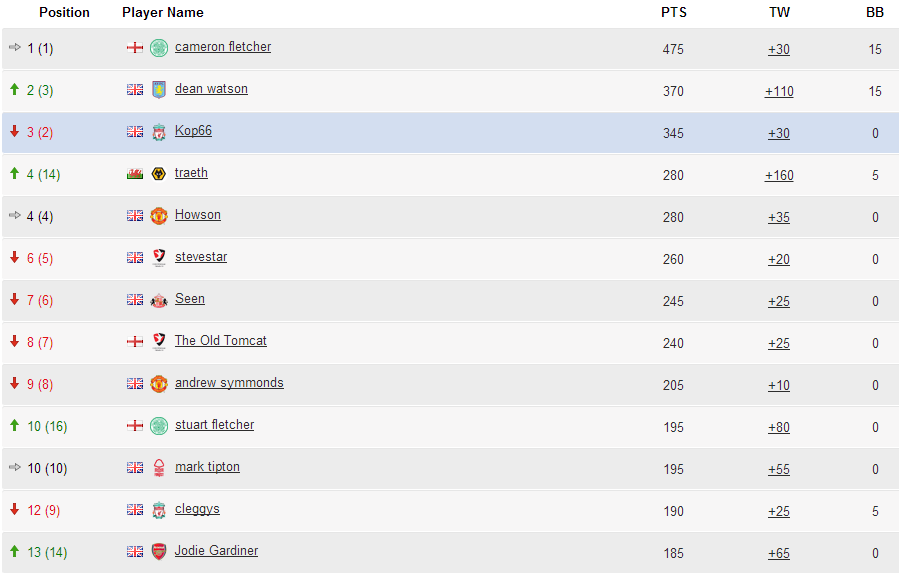Open +160 this-week points for traeth
The height and width of the screenshot is (573, 899).
[779, 176]
